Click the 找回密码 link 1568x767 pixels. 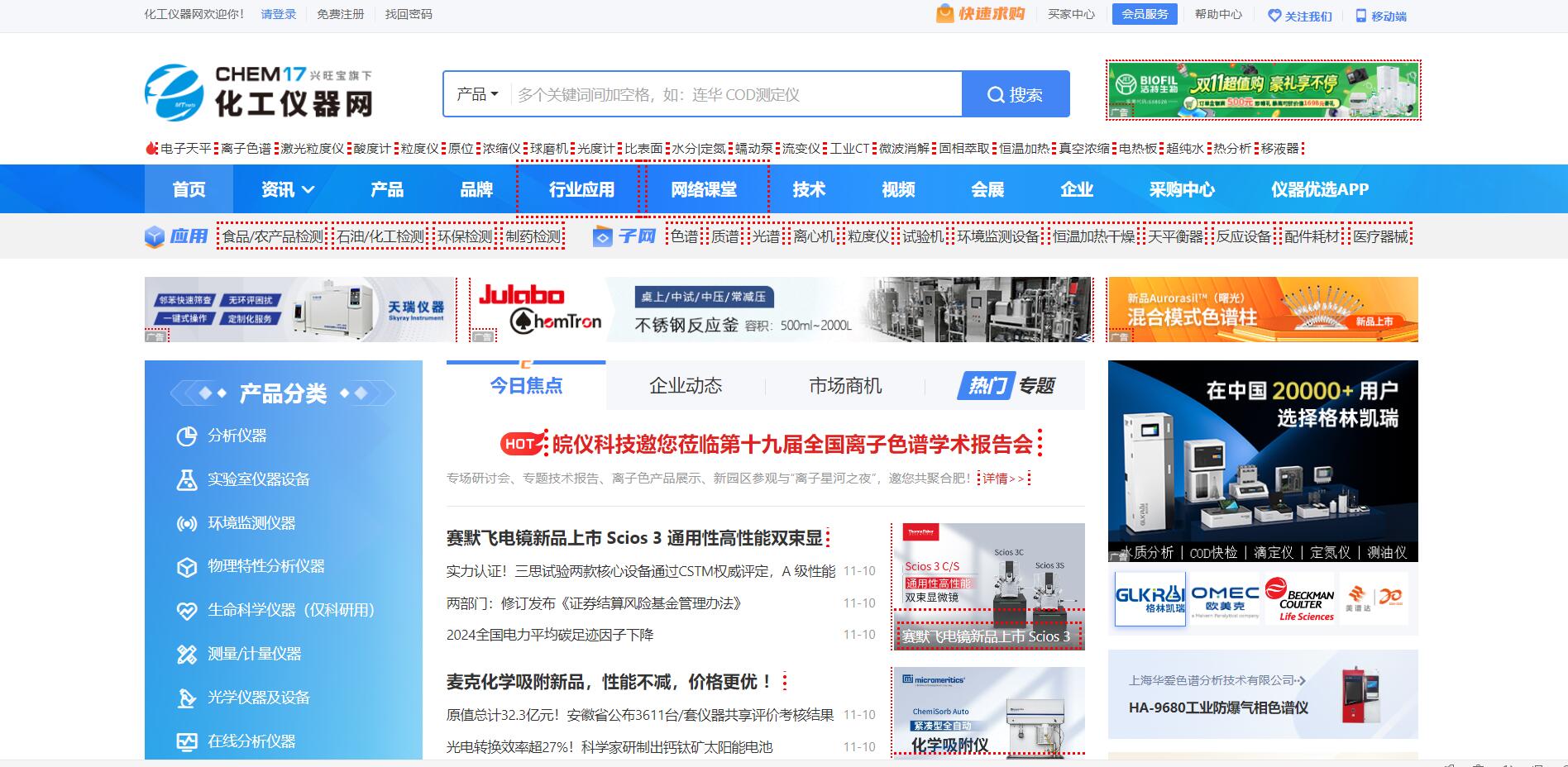(x=409, y=14)
